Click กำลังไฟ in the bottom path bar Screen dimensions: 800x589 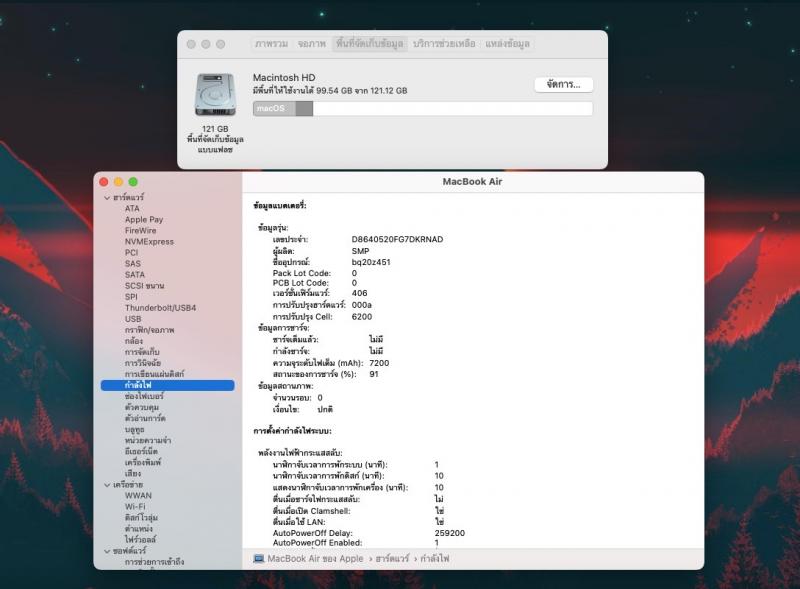[x=435, y=559]
